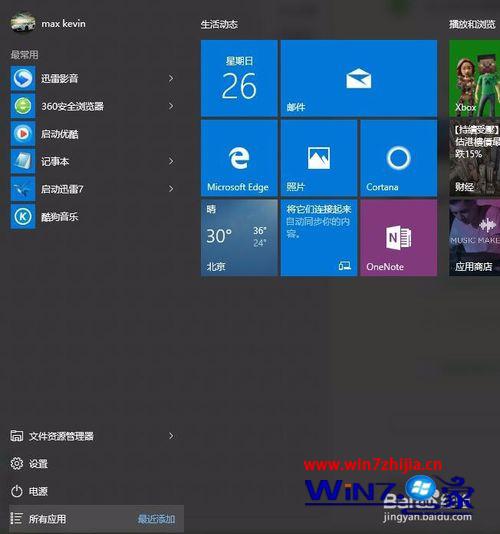Click the 酷狗音乐 label text
Screen dimensions: 500x534
(x=60, y=217)
